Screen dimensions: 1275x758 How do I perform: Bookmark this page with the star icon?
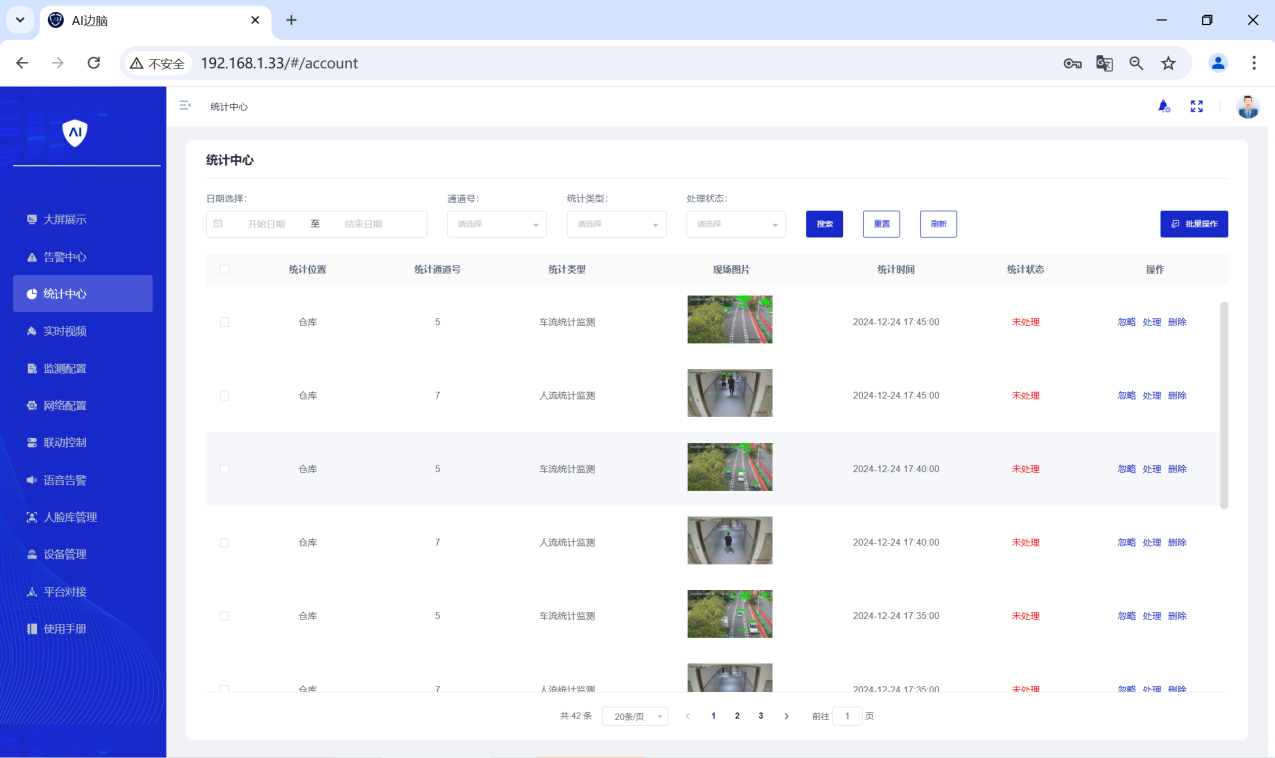click(x=1168, y=63)
